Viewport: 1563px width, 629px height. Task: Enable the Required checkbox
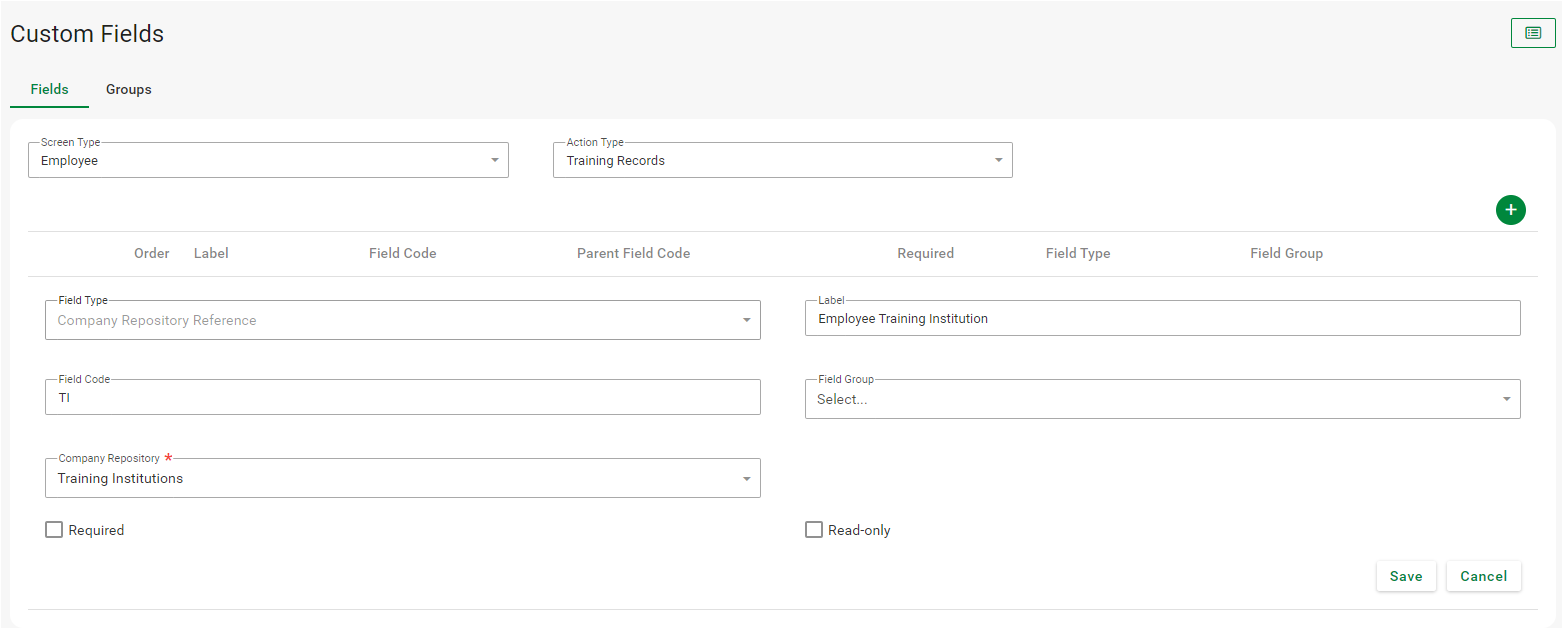click(x=54, y=530)
